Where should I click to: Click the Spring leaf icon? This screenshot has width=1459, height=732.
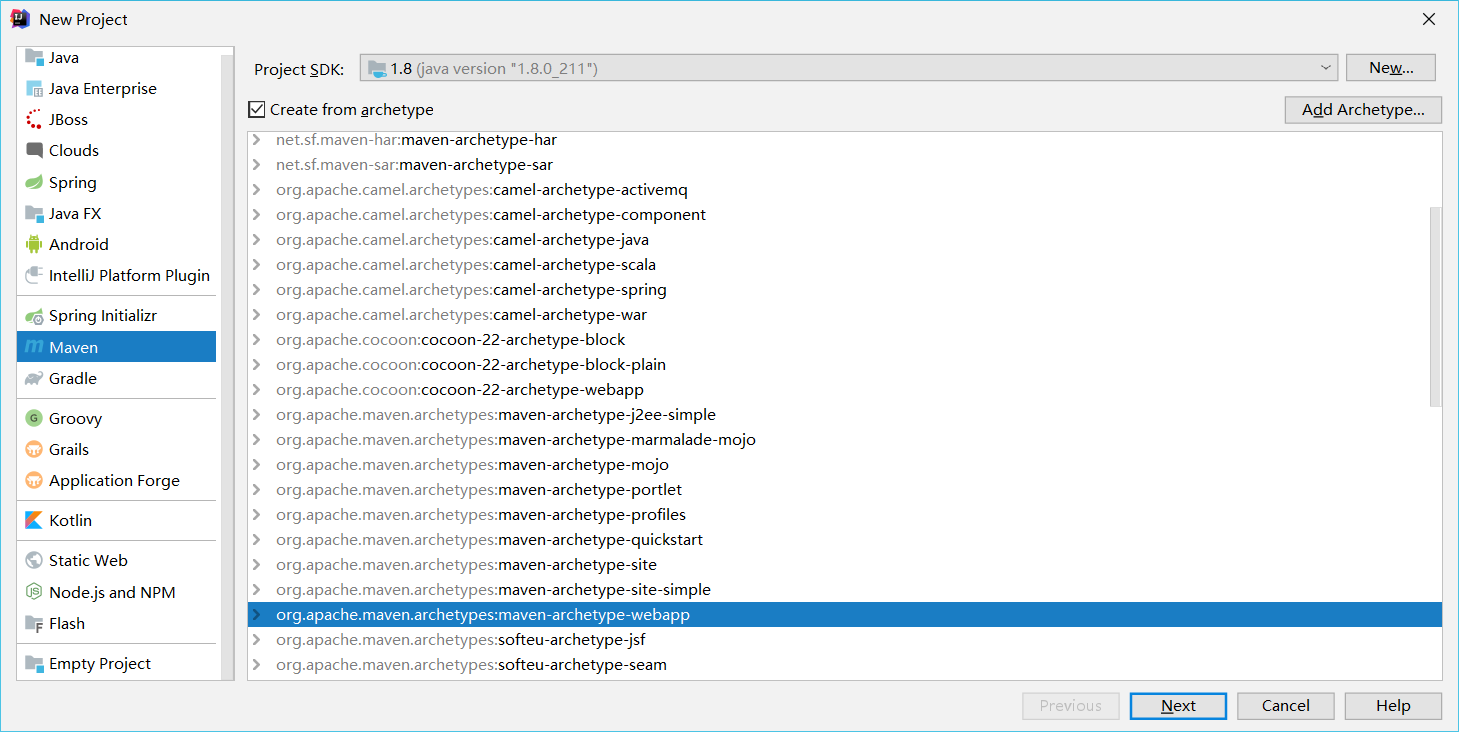[35, 183]
